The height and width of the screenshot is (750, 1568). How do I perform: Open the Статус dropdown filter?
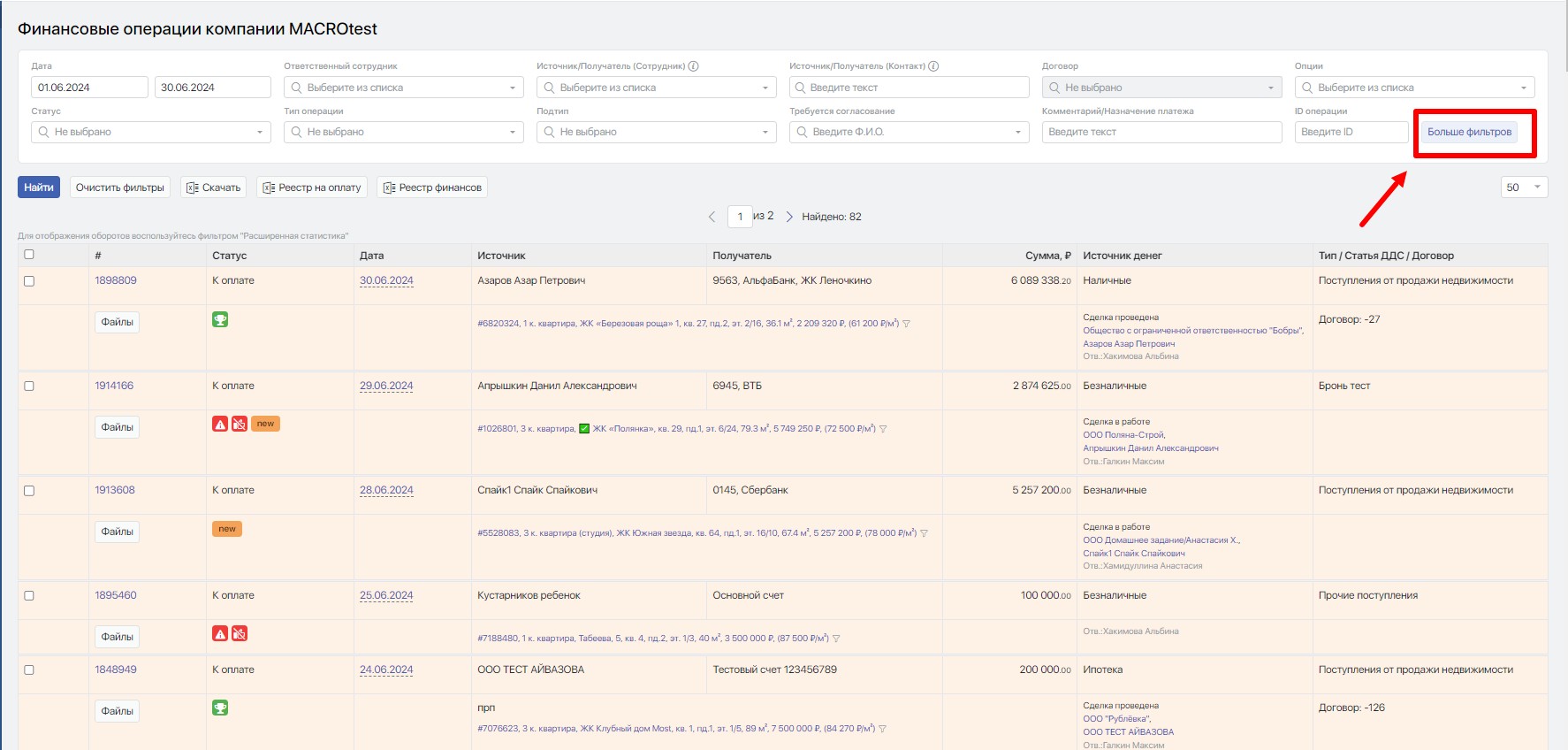pyautogui.click(x=151, y=132)
